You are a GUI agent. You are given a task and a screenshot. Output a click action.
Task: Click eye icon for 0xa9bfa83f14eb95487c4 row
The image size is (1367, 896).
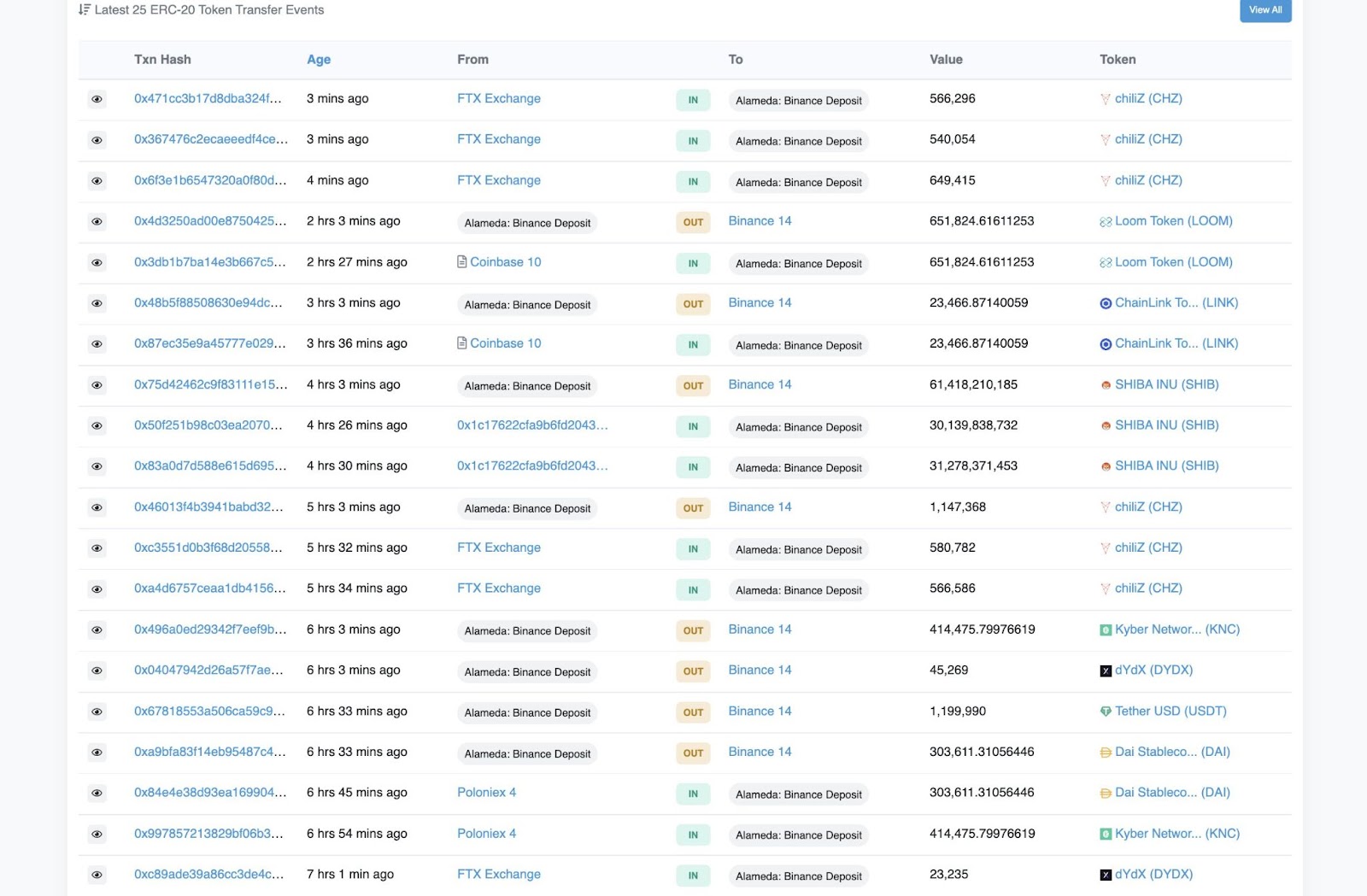point(97,753)
